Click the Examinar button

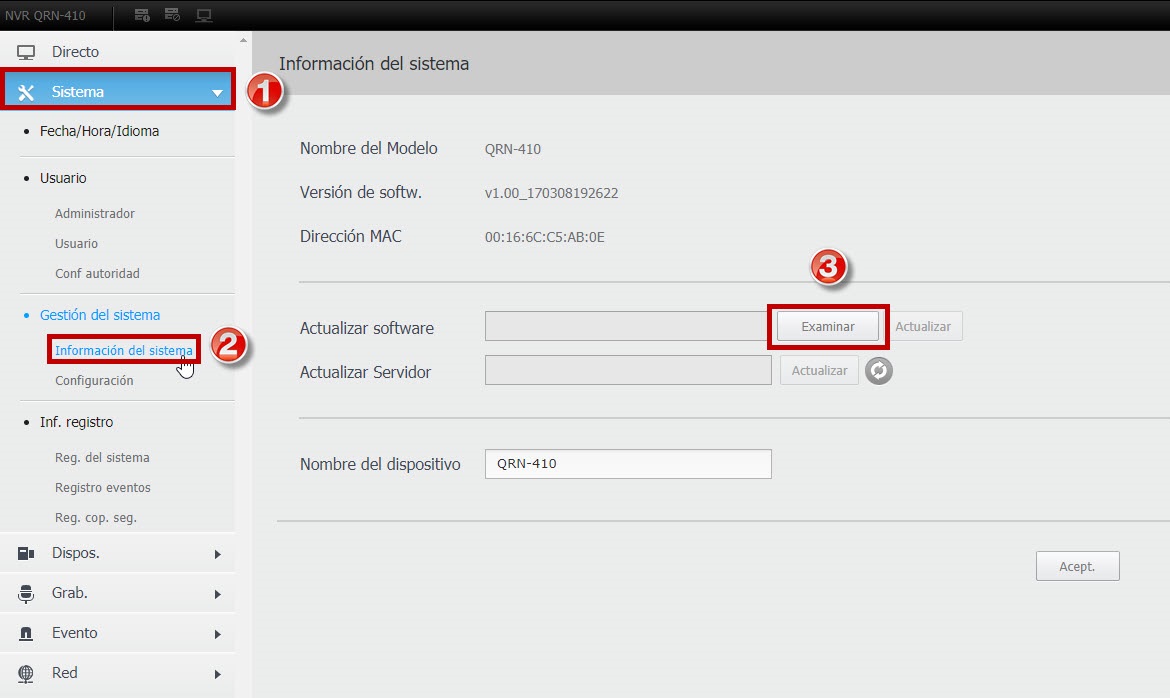click(828, 326)
